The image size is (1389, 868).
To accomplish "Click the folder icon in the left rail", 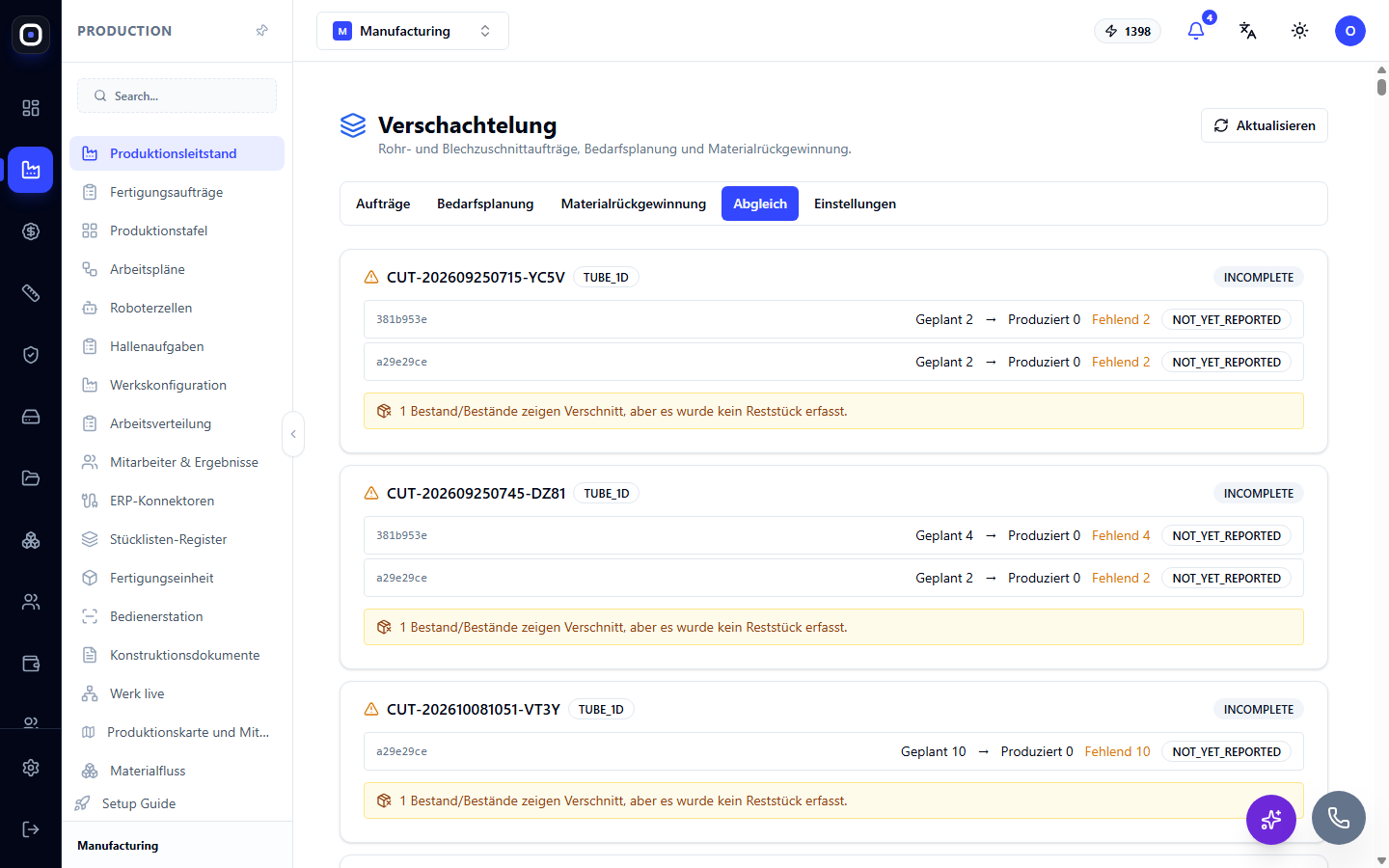I will click(31, 478).
